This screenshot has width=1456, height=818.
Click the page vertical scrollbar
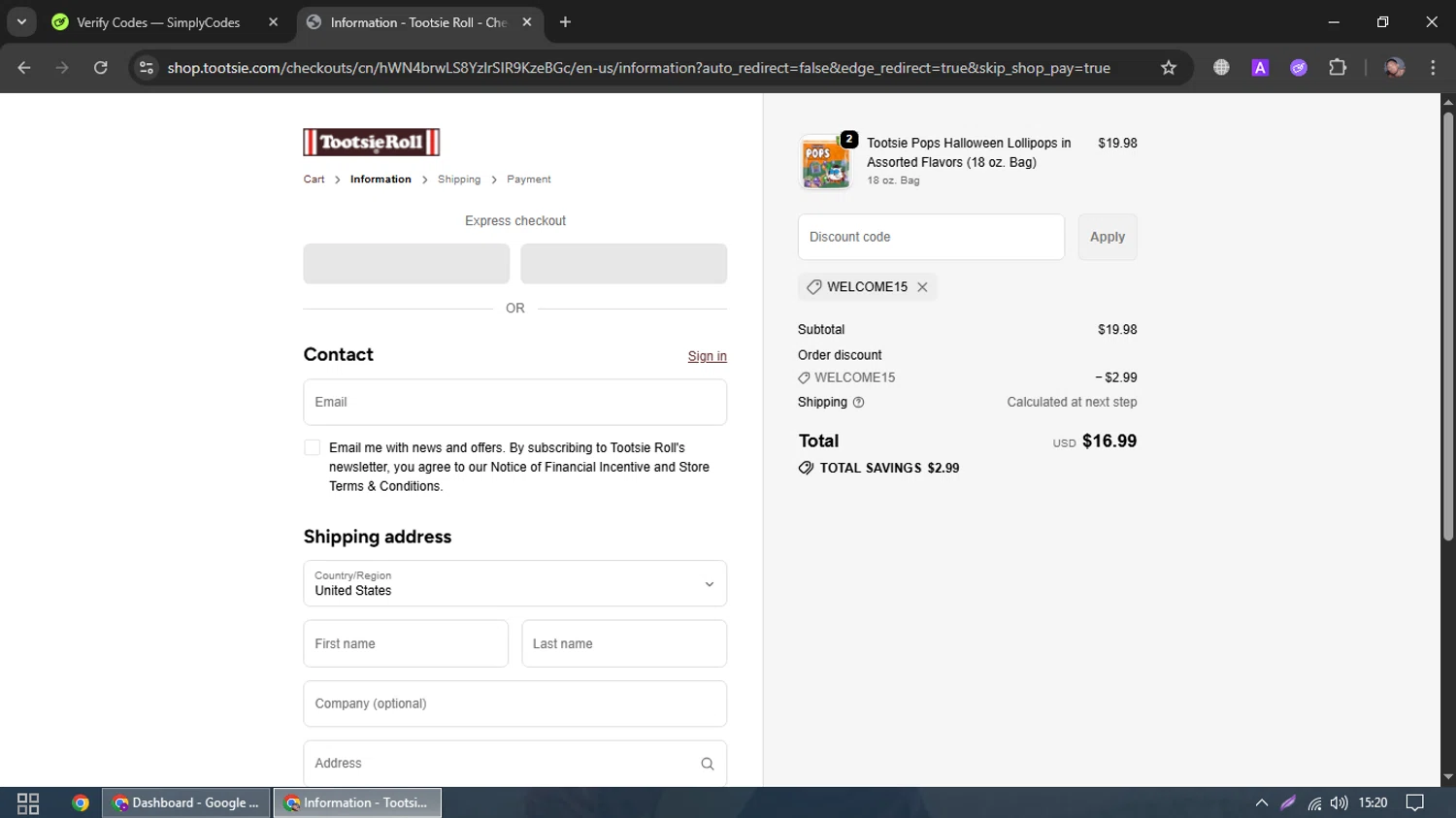(x=1448, y=327)
